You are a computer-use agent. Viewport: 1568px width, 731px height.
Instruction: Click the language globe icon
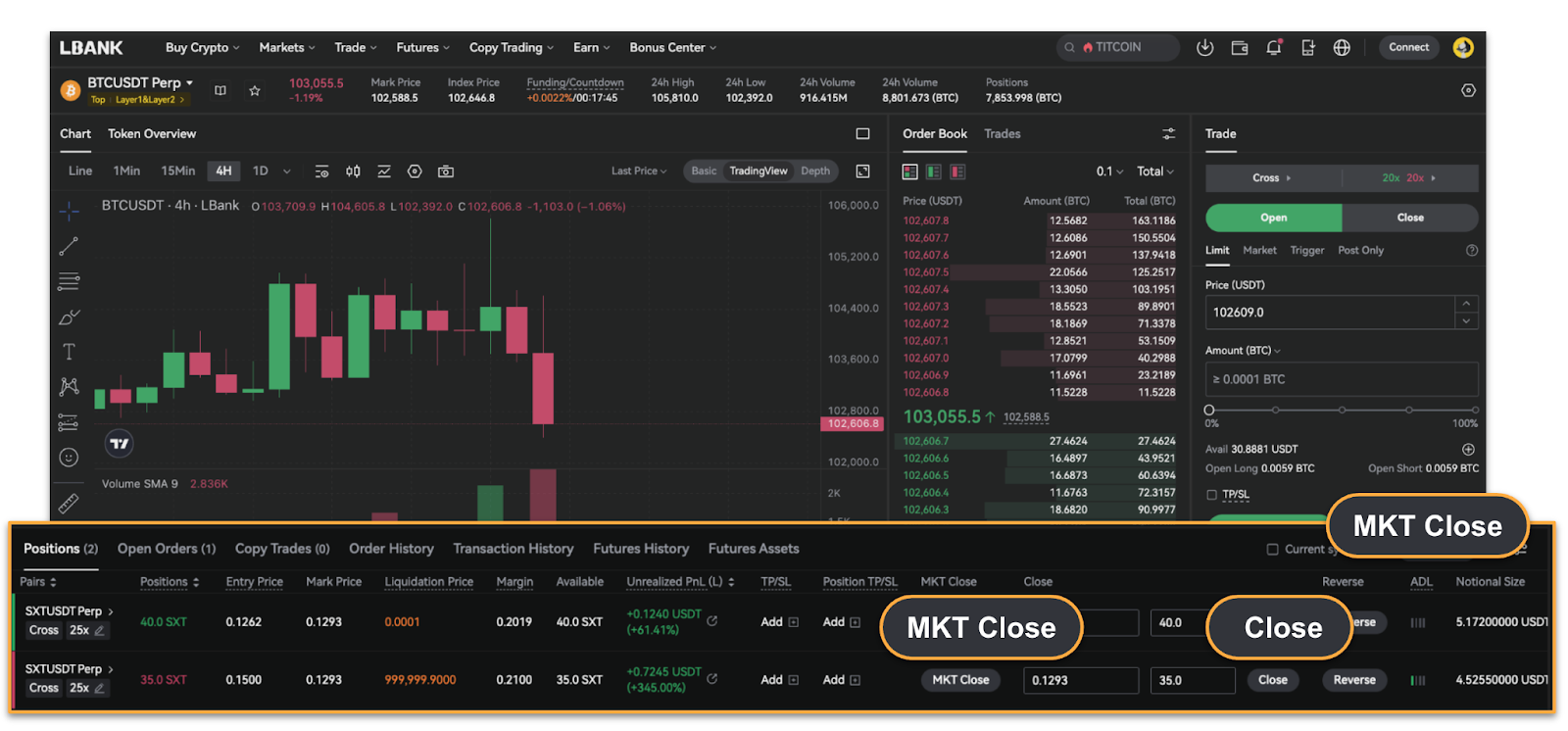click(1342, 47)
